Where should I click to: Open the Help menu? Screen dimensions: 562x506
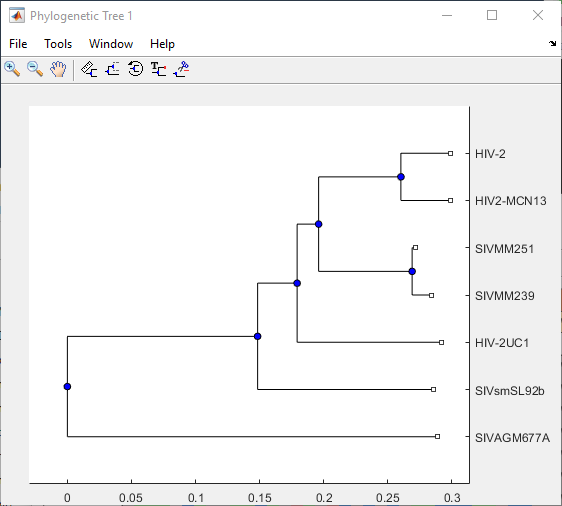(x=162, y=44)
